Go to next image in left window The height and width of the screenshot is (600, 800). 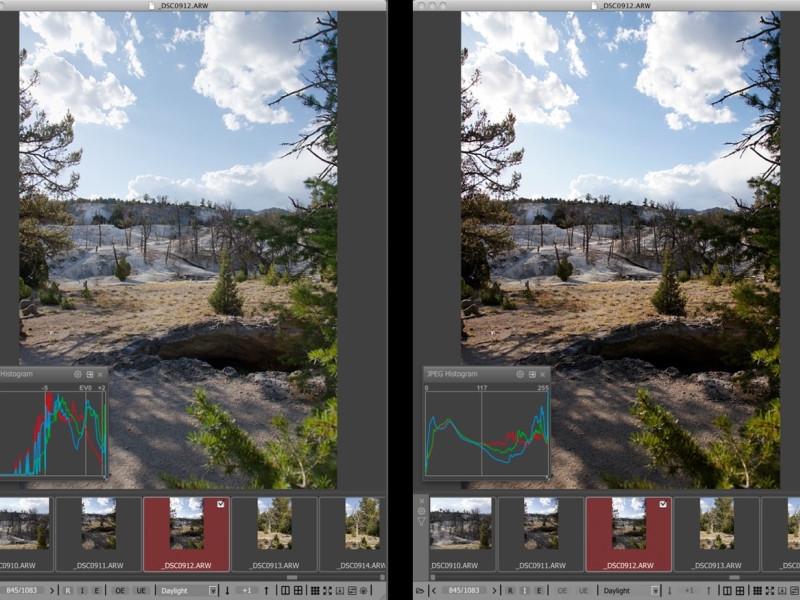tap(52, 590)
